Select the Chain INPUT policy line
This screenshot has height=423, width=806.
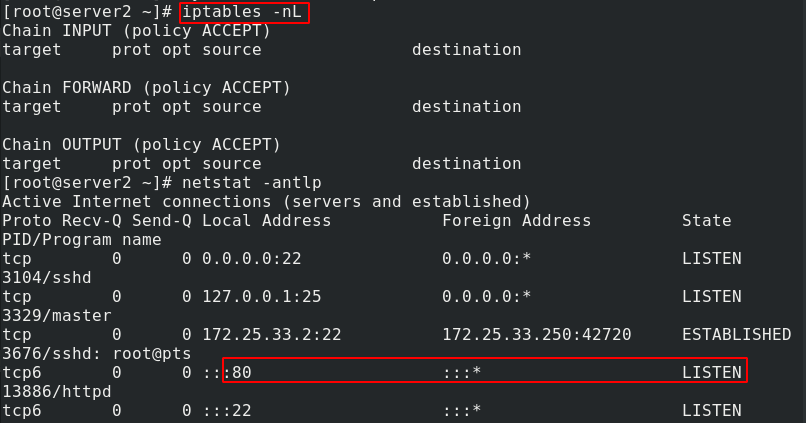pyautogui.click(x=136, y=31)
